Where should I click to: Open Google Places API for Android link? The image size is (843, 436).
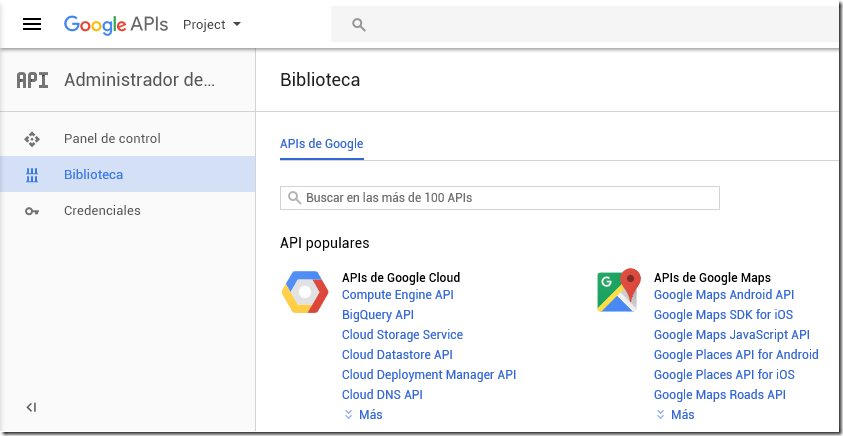(x=736, y=355)
